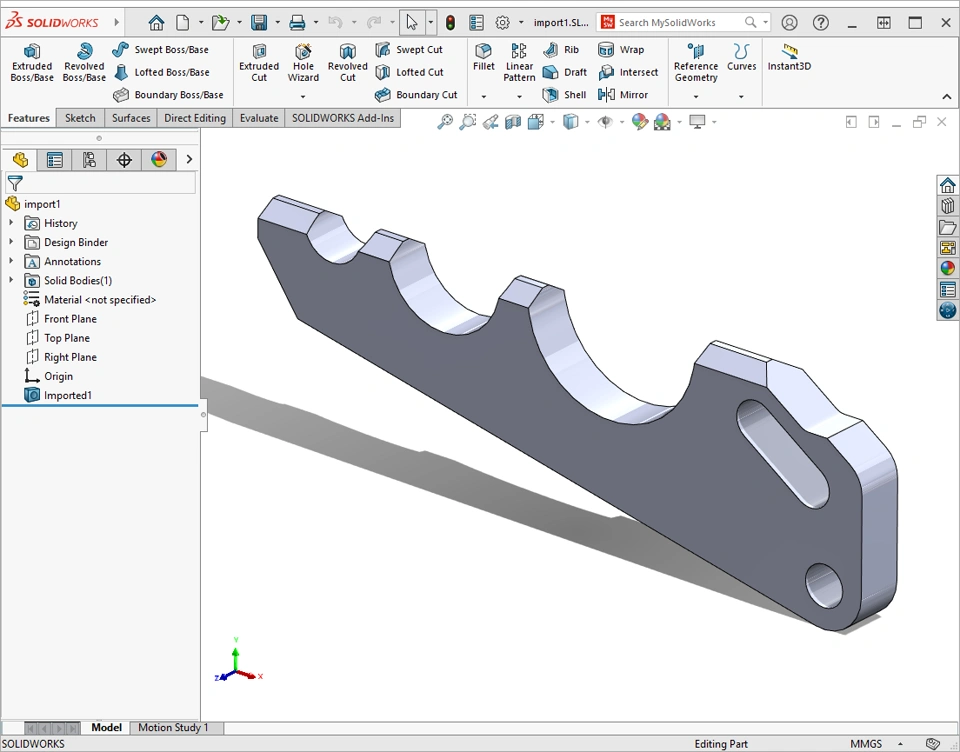This screenshot has width=960, height=752.
Task: Open the Hole Wizard tool
Action: [x=303, y=62]
